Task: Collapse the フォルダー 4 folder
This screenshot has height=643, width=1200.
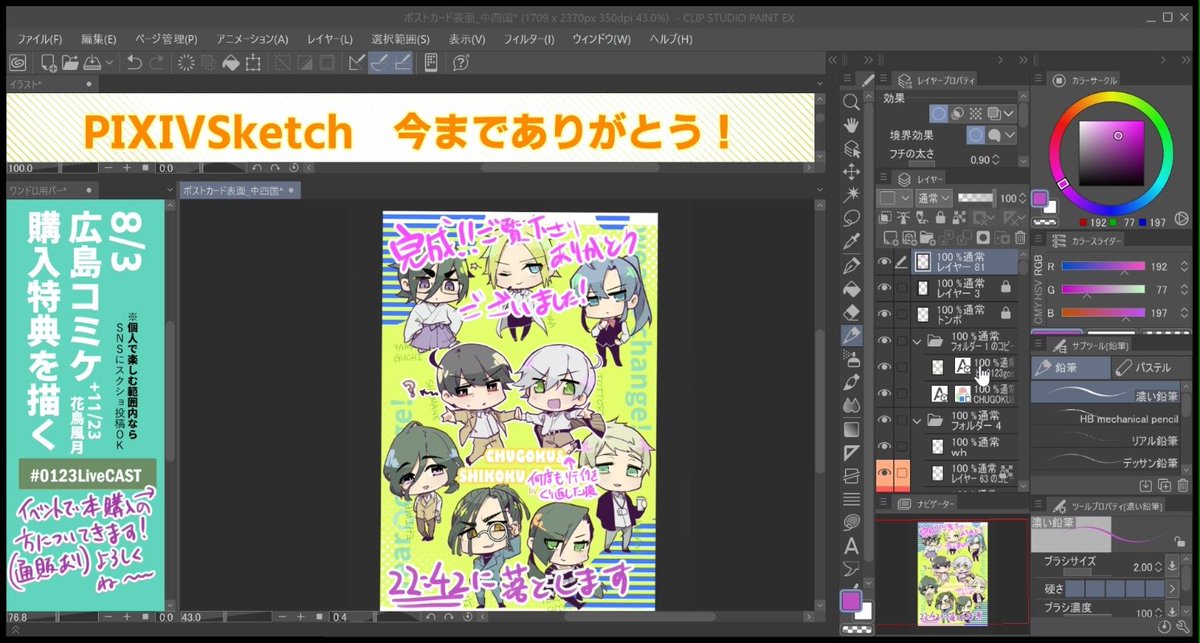Action: pos(917,420)
